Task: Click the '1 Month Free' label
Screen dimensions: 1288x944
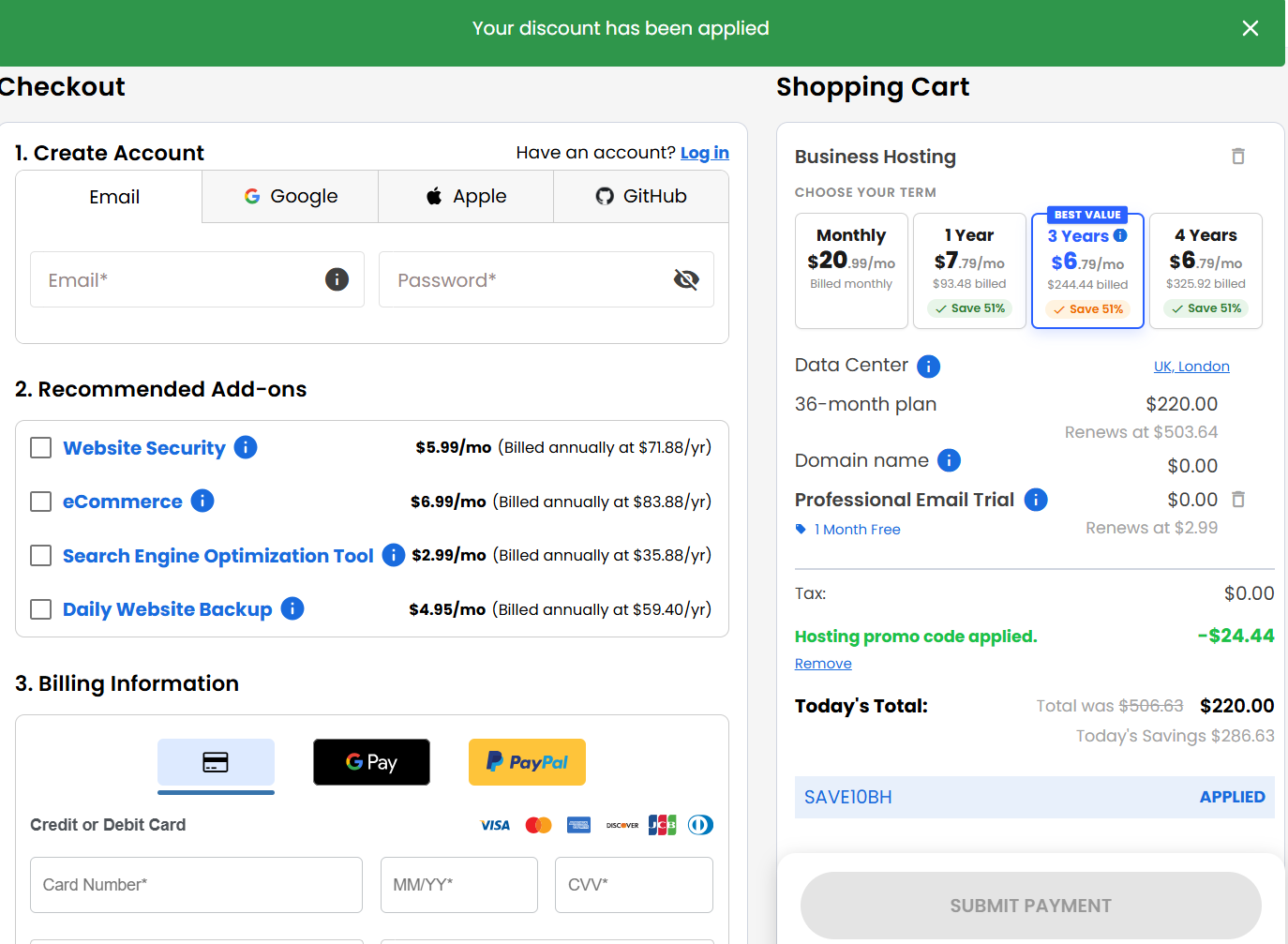Action: tap(858, 530)
